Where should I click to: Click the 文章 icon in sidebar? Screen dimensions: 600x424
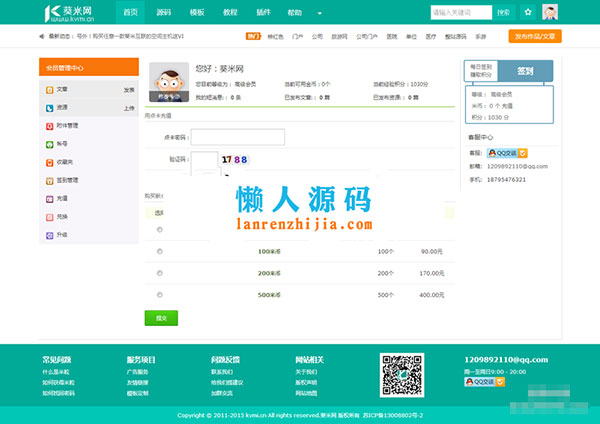pyautogui.click(x=48, y=90)
